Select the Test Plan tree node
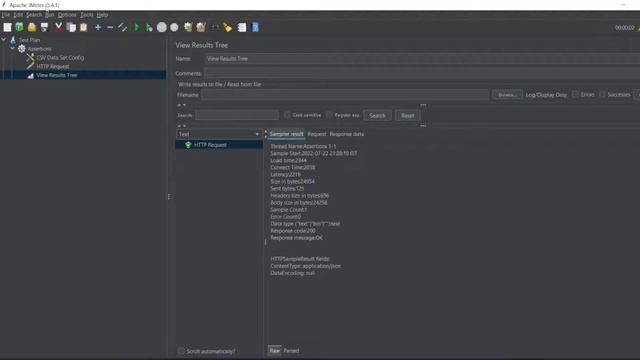640x360 pixels. pos(29,40)
